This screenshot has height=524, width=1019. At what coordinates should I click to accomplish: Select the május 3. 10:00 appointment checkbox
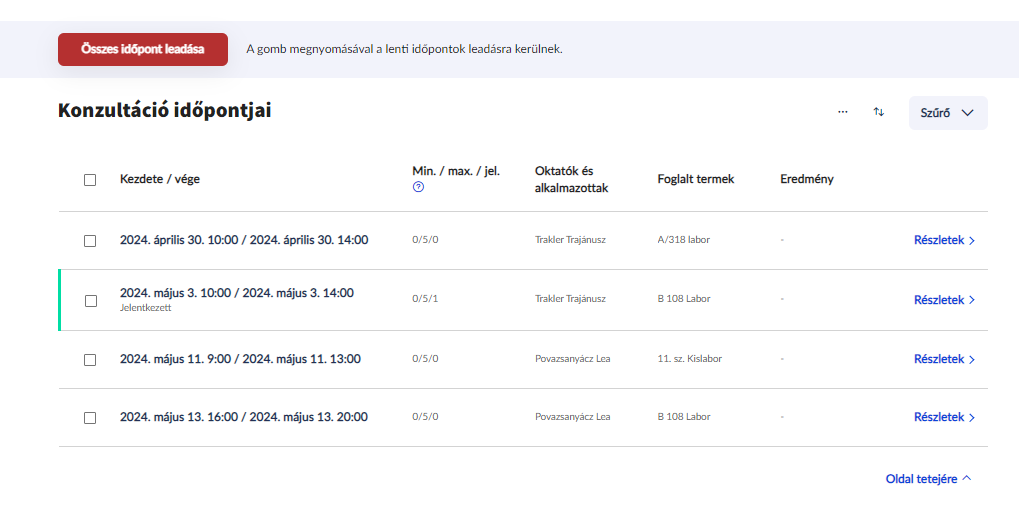90,300
